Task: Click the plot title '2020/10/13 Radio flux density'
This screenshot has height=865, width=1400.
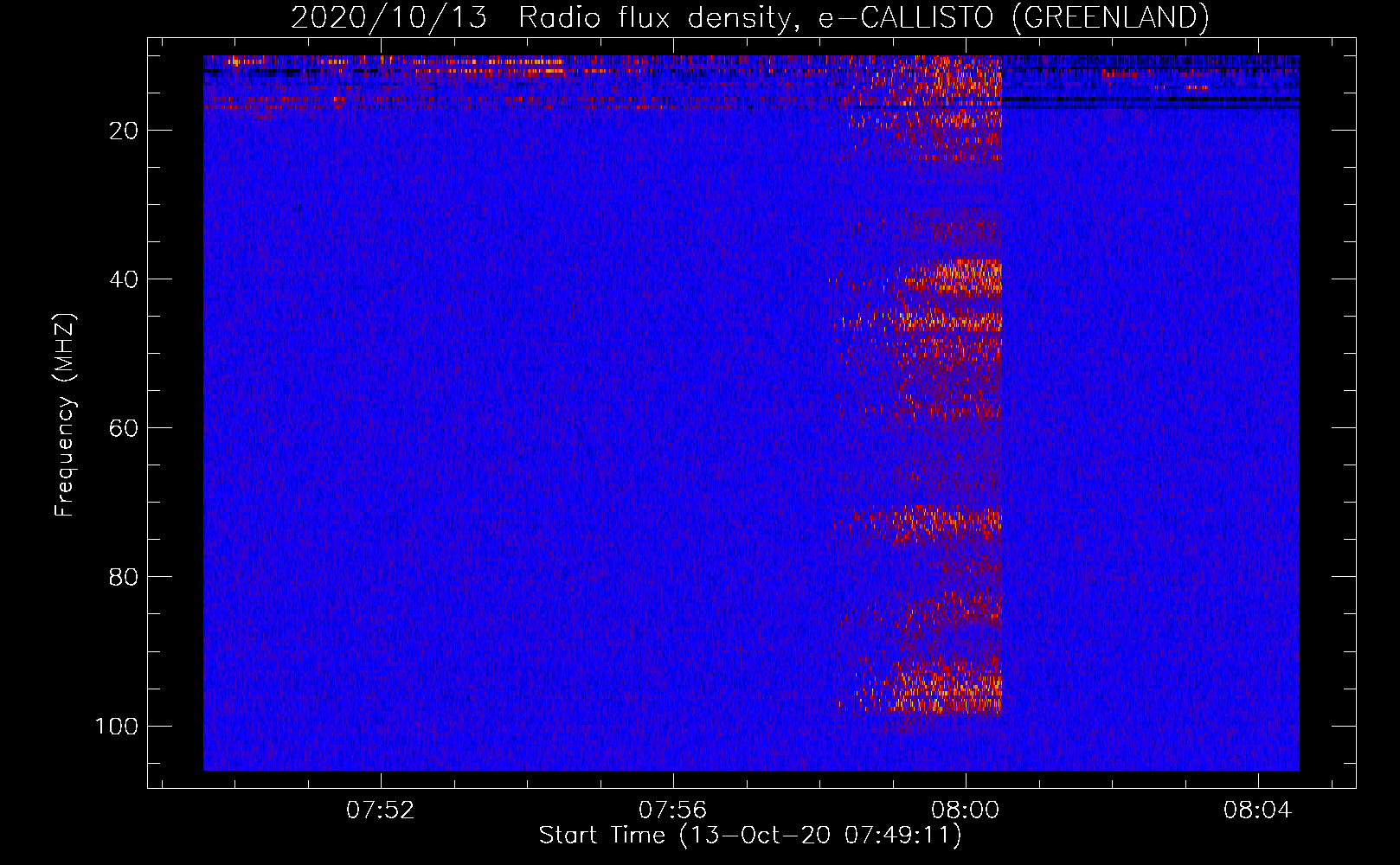Action: [749, 17]
